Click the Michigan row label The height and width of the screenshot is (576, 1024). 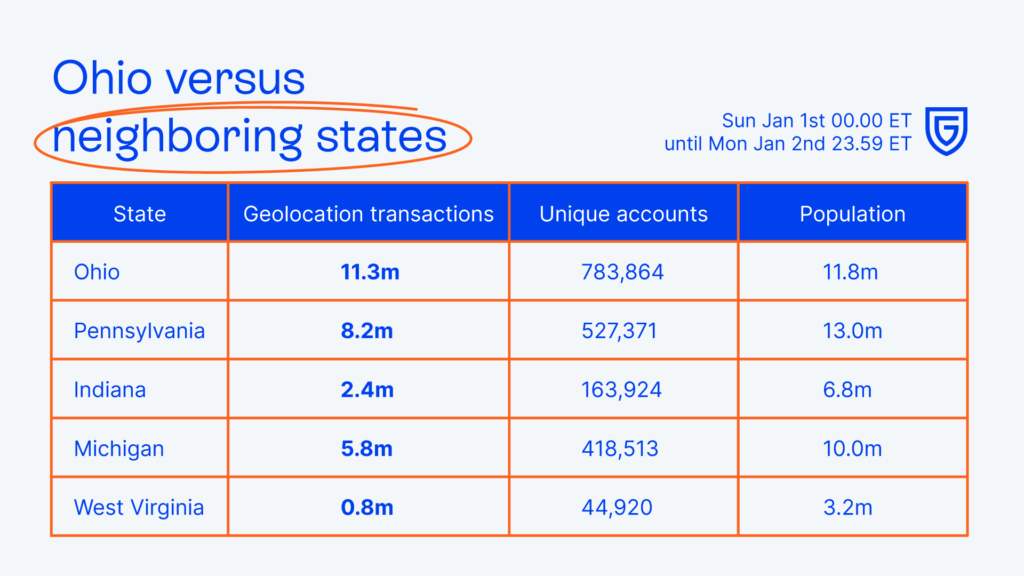coord(119,449)
